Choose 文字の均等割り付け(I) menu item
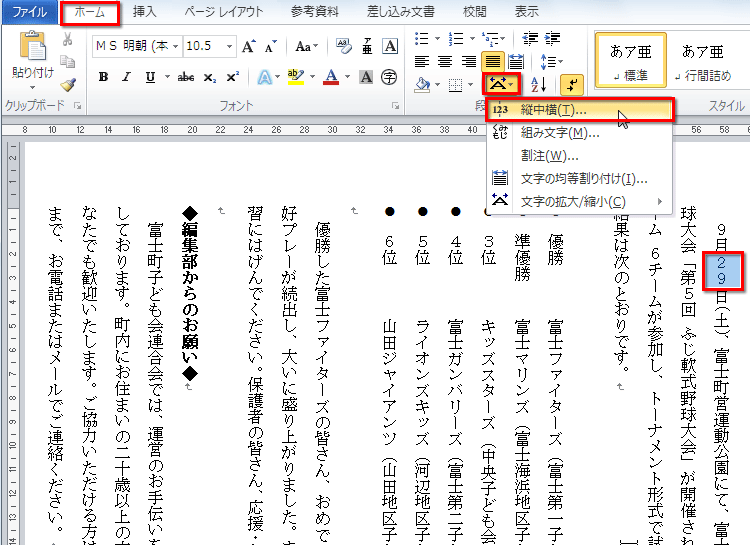 [580, 178]
